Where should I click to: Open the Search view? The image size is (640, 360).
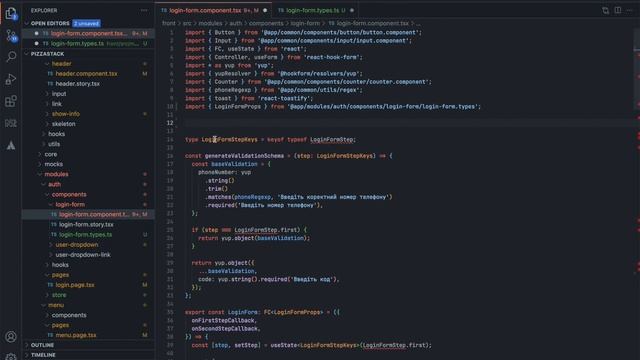[x=11, y=56]
